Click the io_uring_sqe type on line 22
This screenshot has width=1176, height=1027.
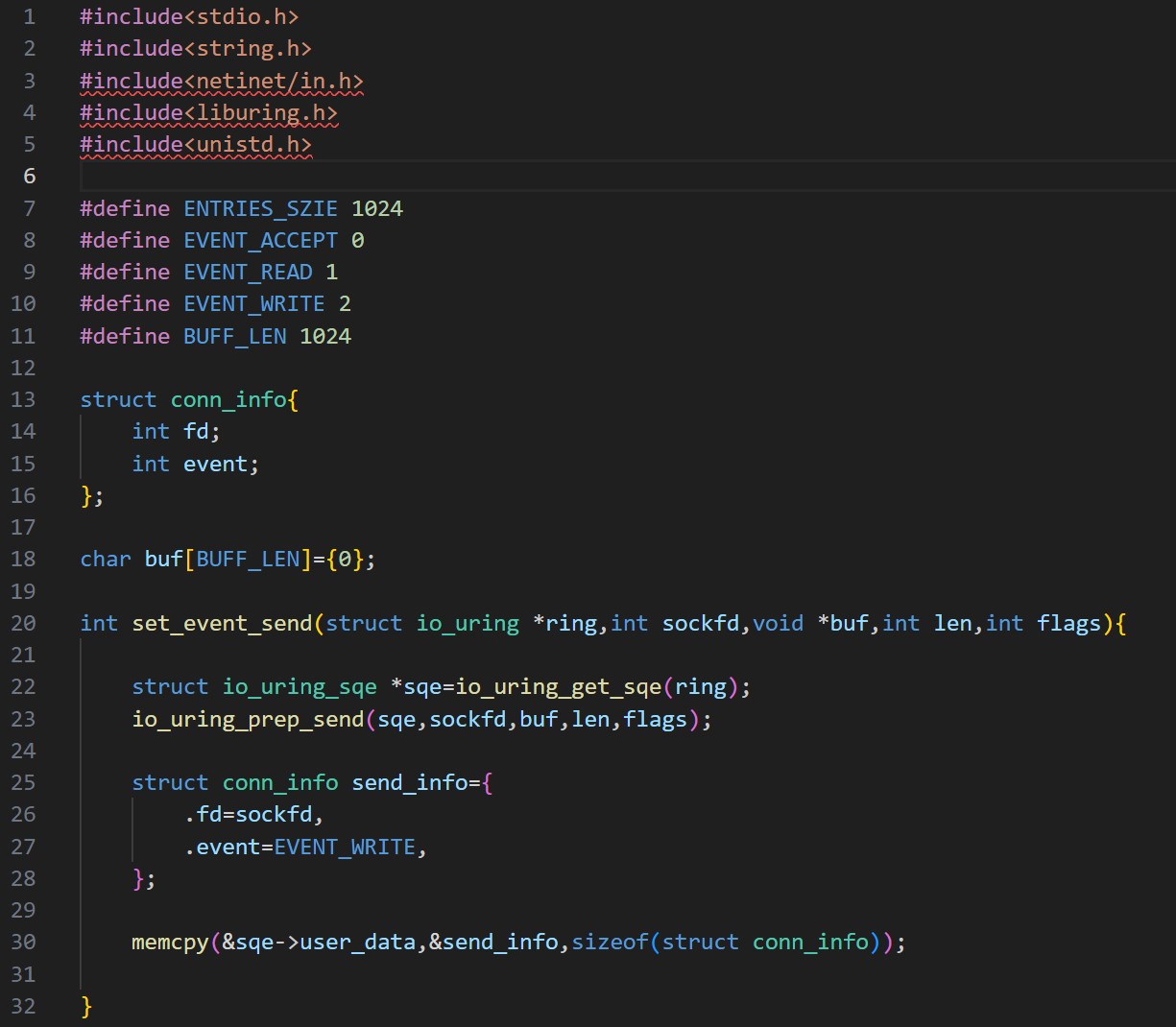300,686
